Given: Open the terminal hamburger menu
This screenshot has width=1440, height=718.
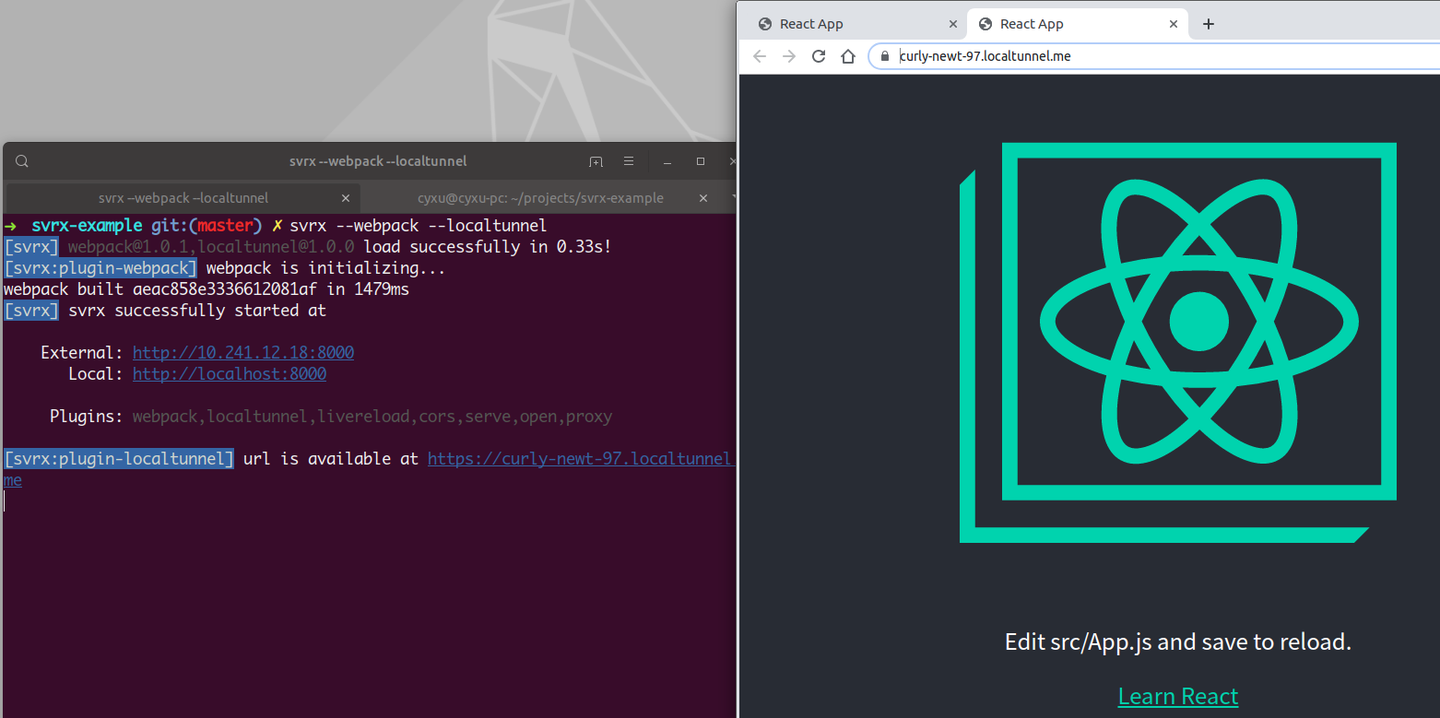Looking at the screenshot, I should [629, 161].
